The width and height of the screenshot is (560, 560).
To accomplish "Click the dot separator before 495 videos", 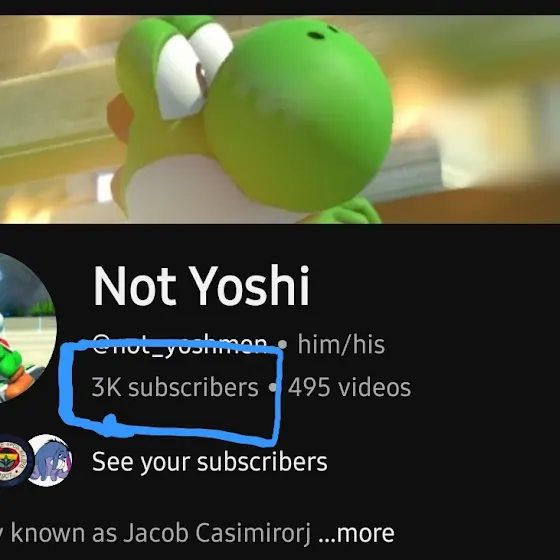I will (x=273, y=387).
